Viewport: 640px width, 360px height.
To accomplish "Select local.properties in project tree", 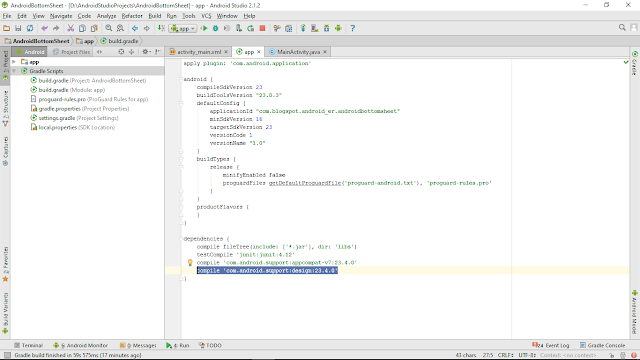I will 73,127.
